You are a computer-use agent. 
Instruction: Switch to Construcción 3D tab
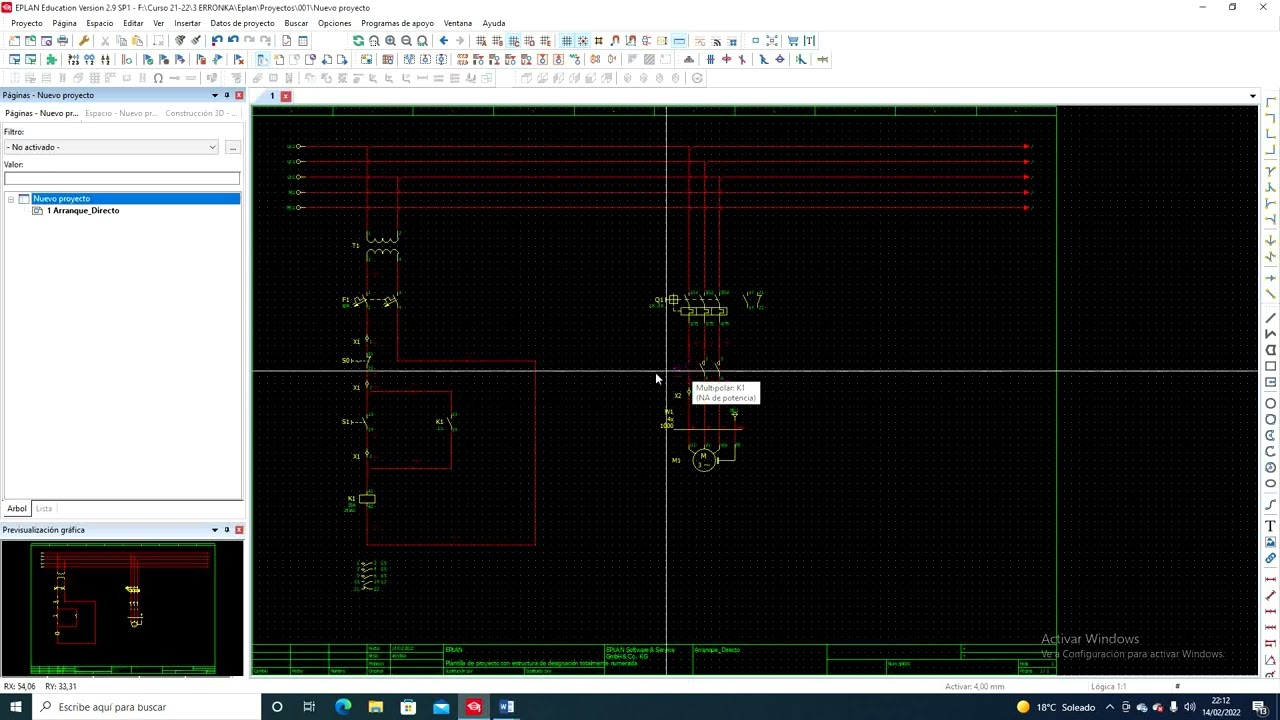coord(201,113)
